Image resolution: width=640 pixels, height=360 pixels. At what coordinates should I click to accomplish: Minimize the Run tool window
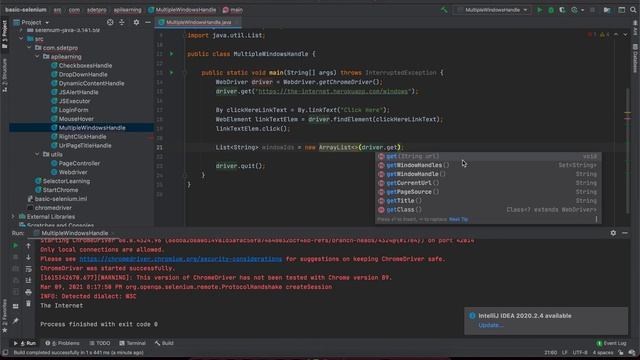coord(625,233)
